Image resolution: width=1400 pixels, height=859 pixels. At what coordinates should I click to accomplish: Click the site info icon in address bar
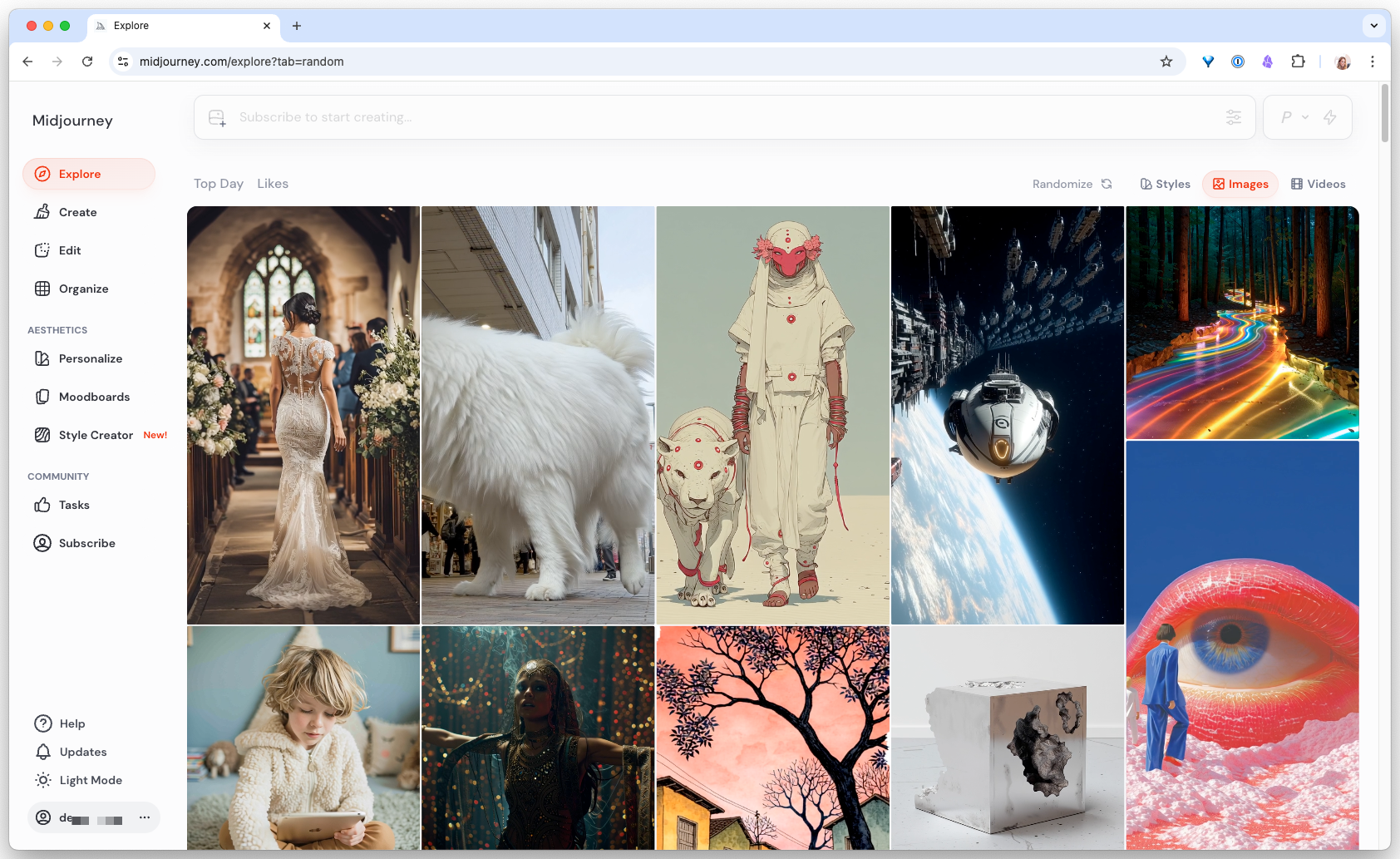click(x=123, y=62)
